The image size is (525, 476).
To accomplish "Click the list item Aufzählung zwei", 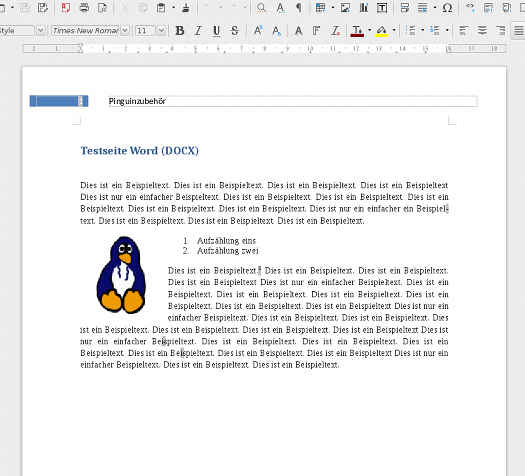I will (x=228, y=251).
